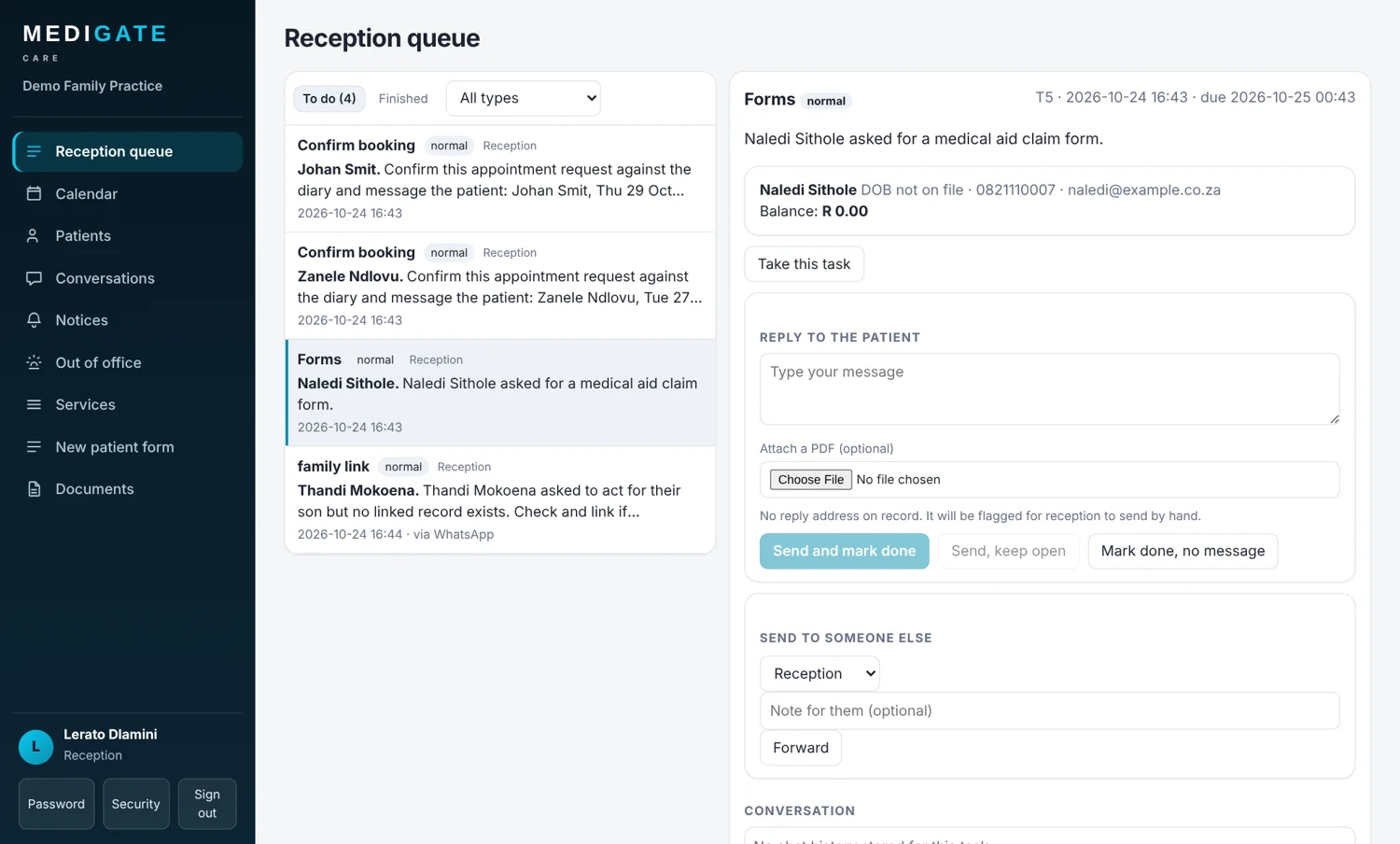Click the Password button
Image resolution: width=1400 pixels, height=844 pixels.
56,804
